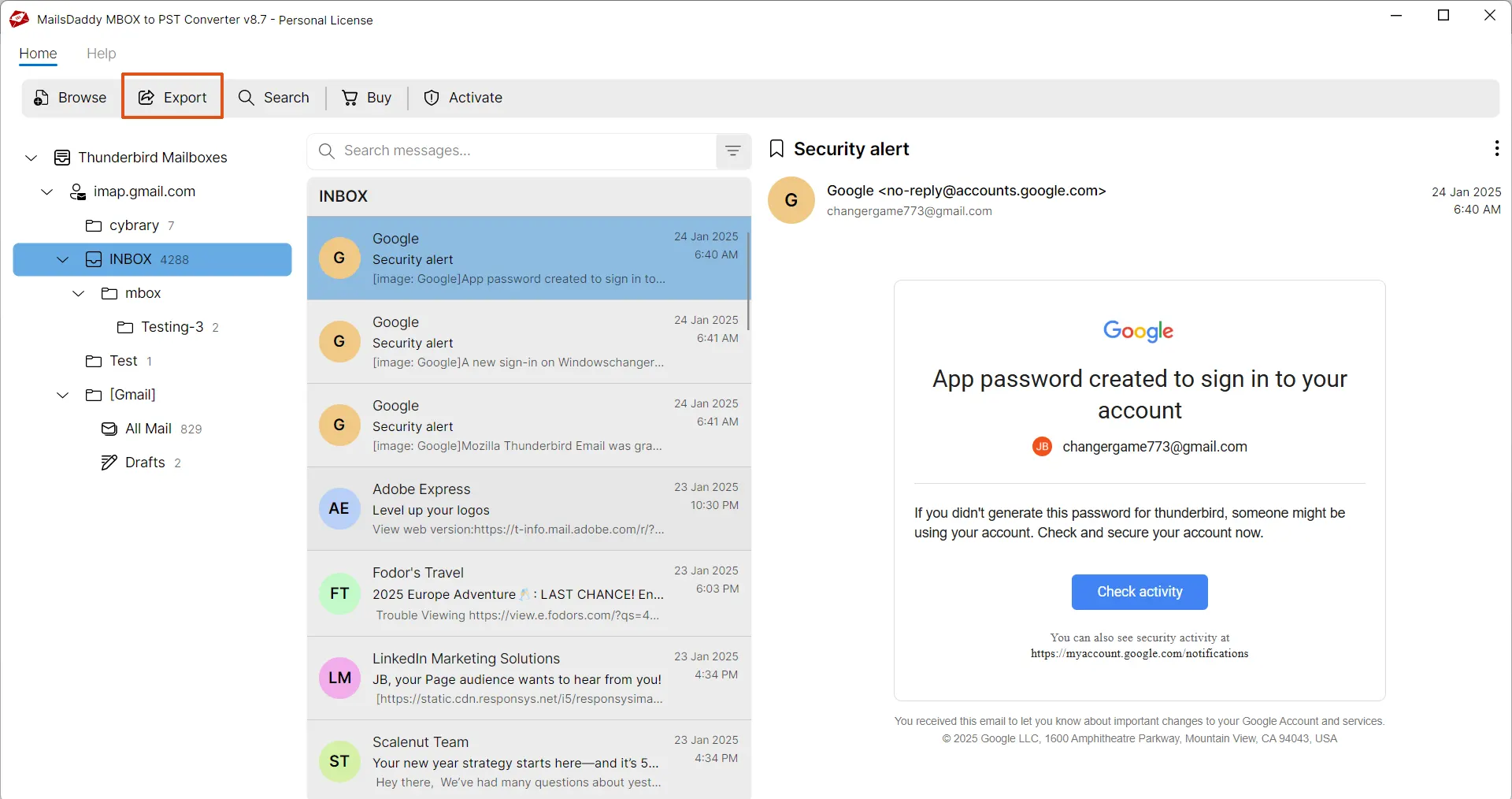Click the Google logo in email body
The width and height of the screenshot is (1512, 799).
[1139, 331]
